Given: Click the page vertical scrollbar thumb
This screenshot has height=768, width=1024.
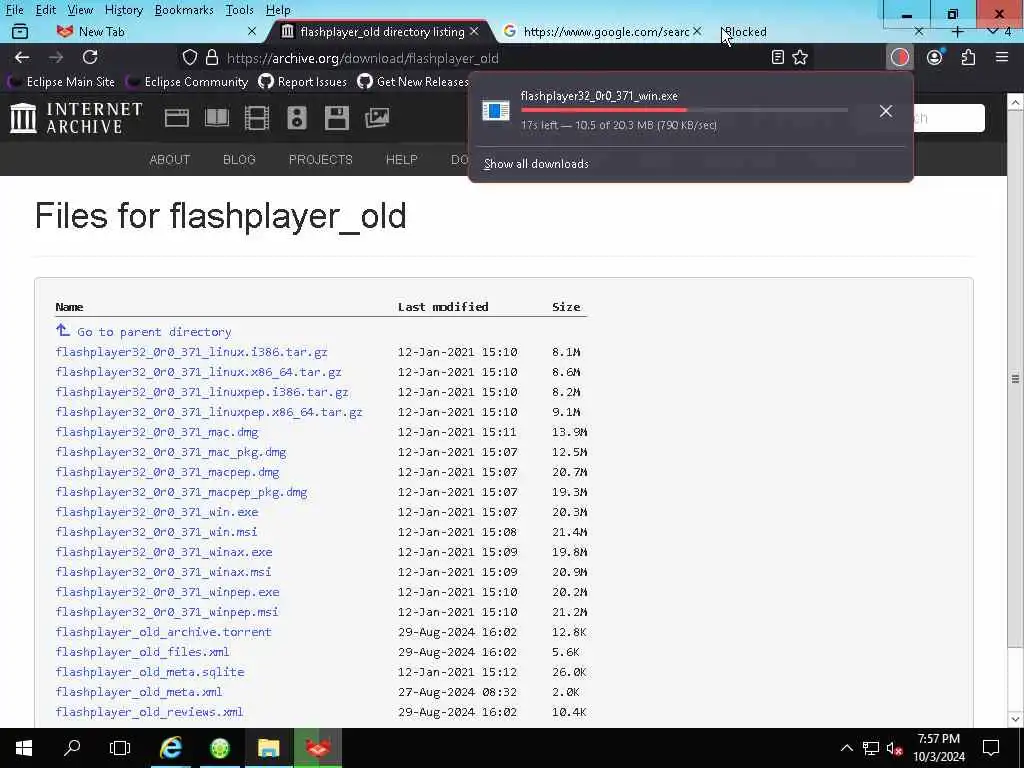Looking at the screenshot, I should coord(1015,379).
